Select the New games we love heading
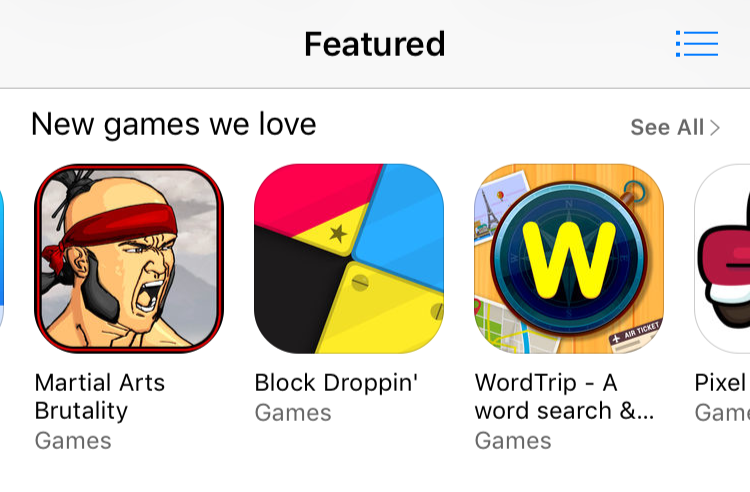This screenshot has width=750, height=492. click(x=174, y=124)
